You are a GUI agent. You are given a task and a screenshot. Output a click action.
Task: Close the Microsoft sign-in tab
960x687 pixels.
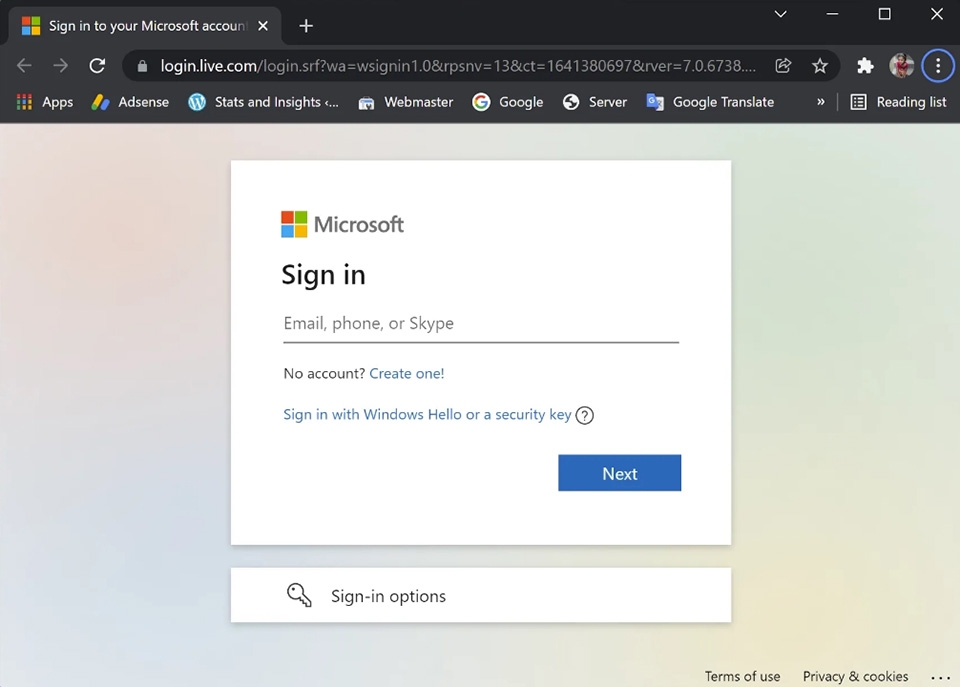(x=263, y=26)
